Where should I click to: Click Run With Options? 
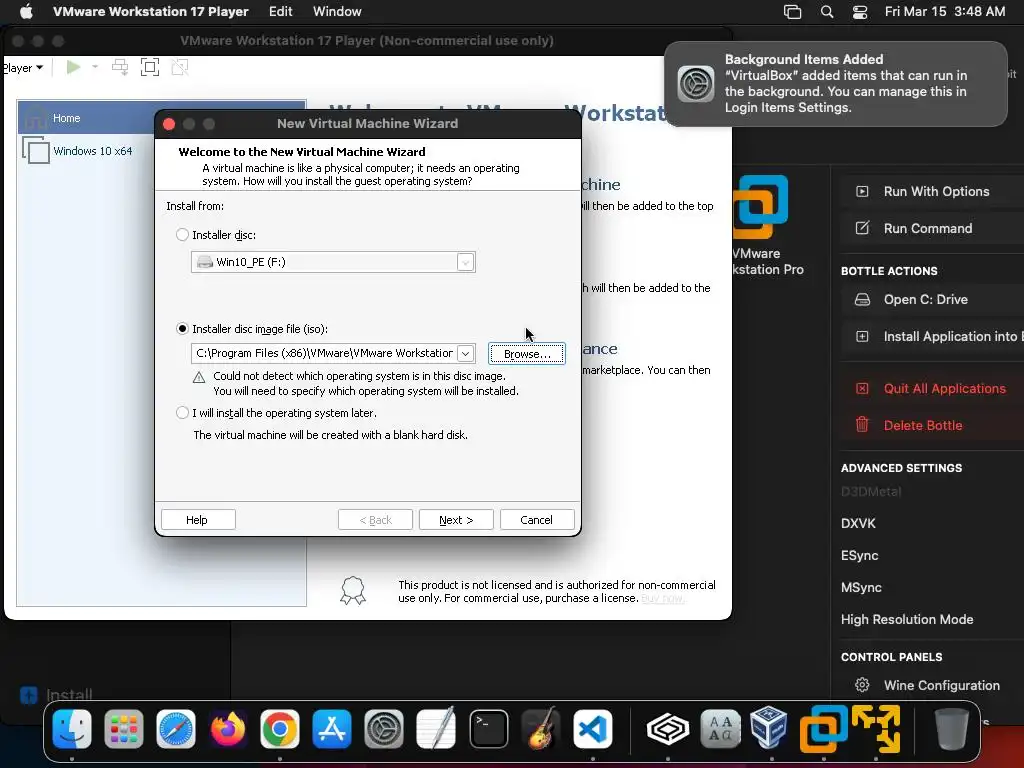[936, 191]
